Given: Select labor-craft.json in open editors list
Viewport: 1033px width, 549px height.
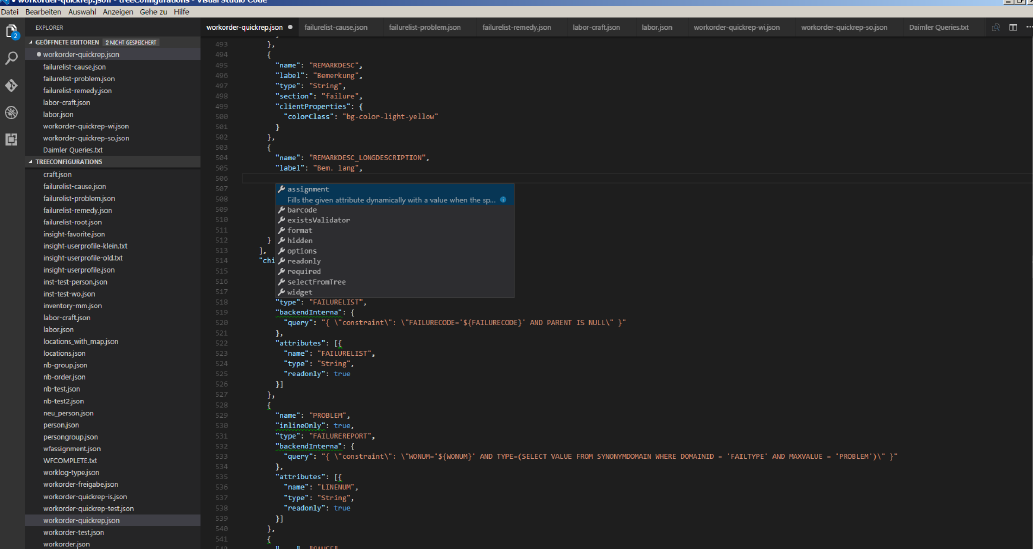Looking at the screenshot, I should 66,102.
